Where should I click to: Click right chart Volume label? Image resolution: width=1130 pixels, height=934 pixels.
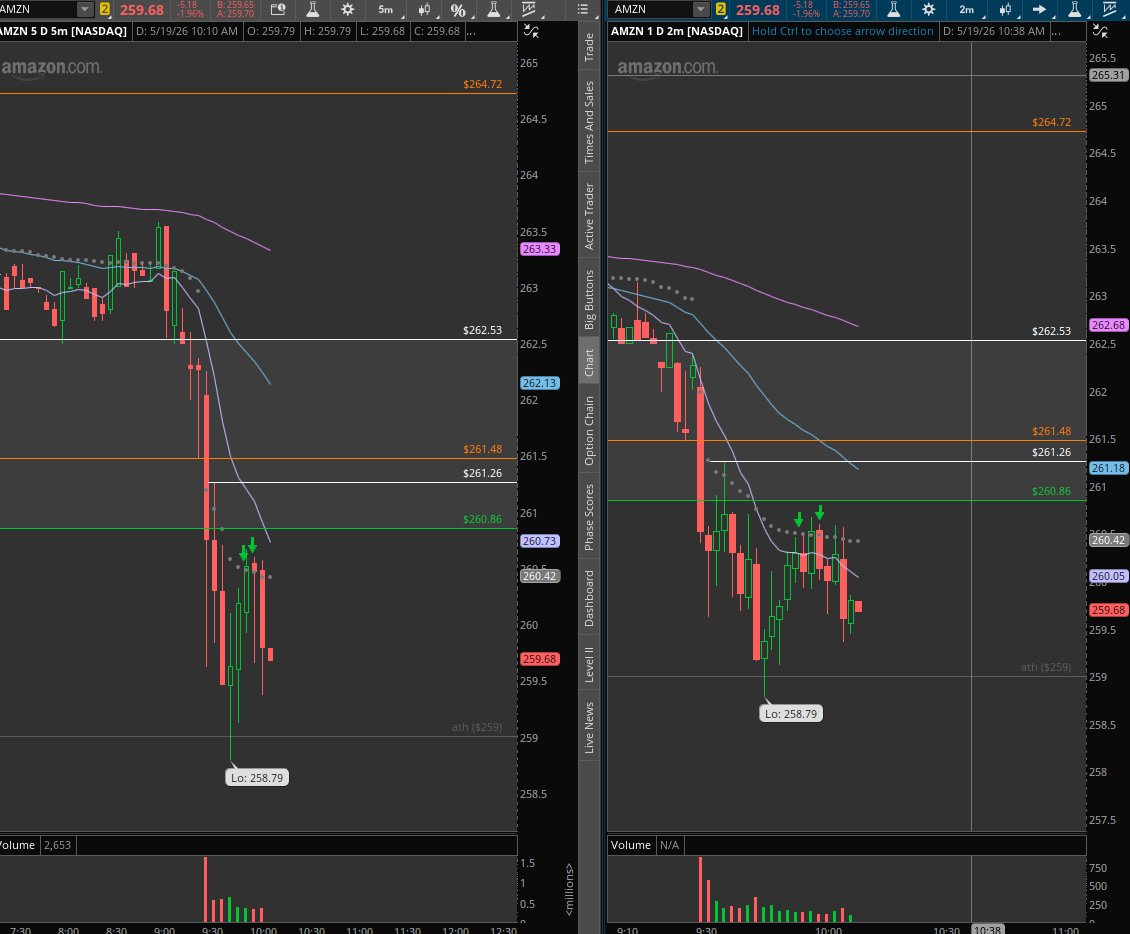pyautogui.click(x=631, y=845)
